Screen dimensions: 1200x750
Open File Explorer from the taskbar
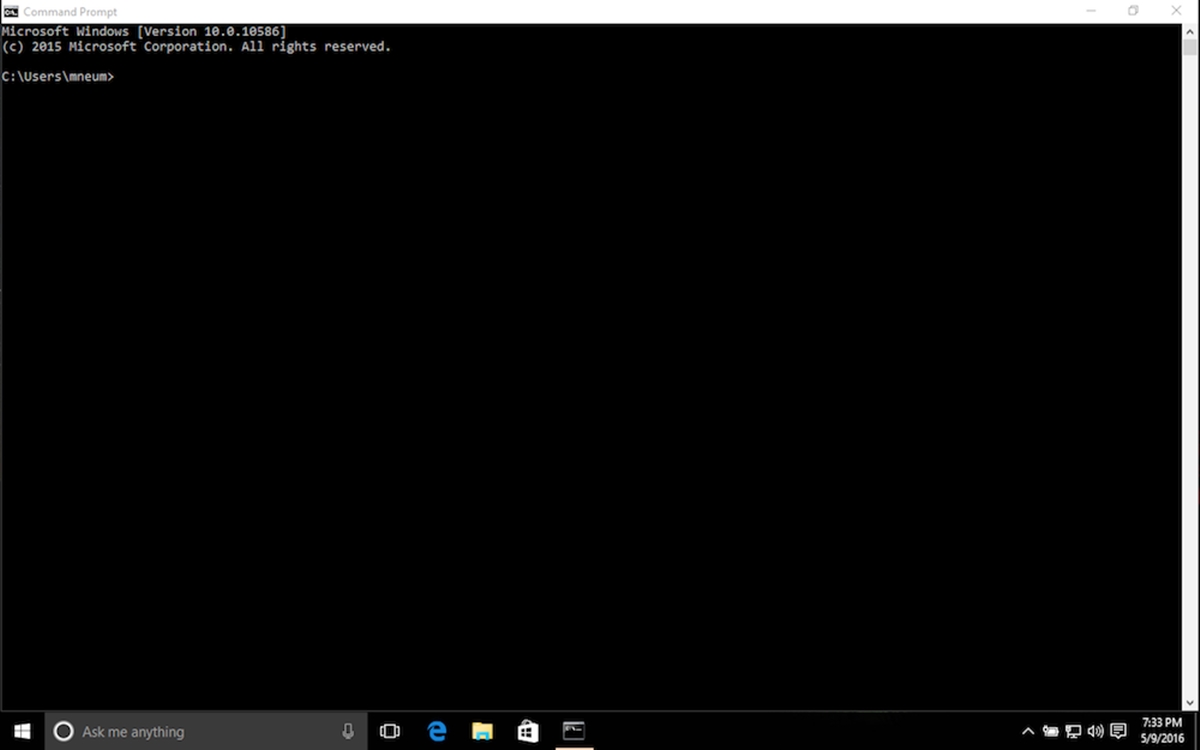tap(482, 731)
